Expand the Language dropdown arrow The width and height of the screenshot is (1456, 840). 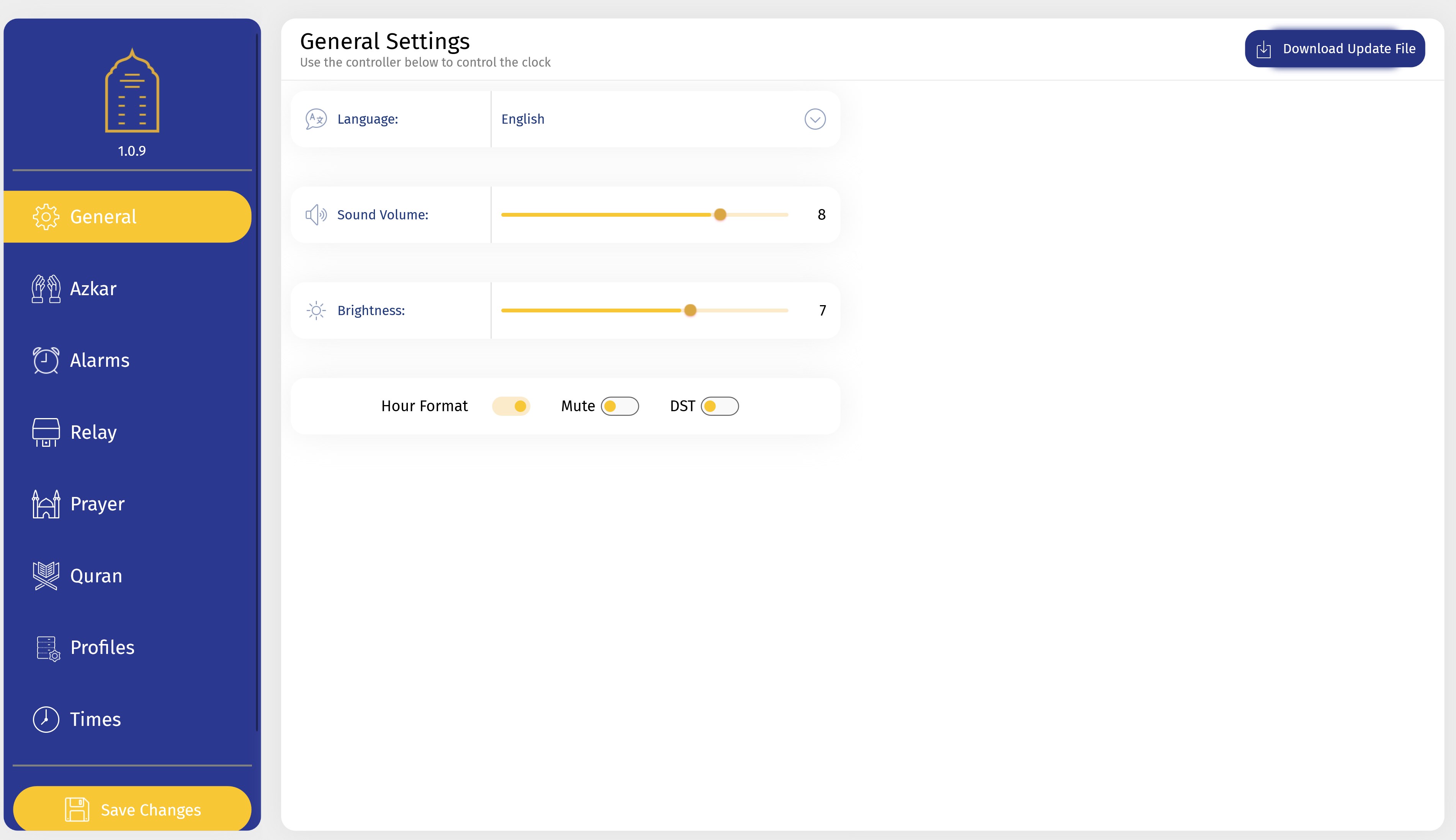click(815, 119)
